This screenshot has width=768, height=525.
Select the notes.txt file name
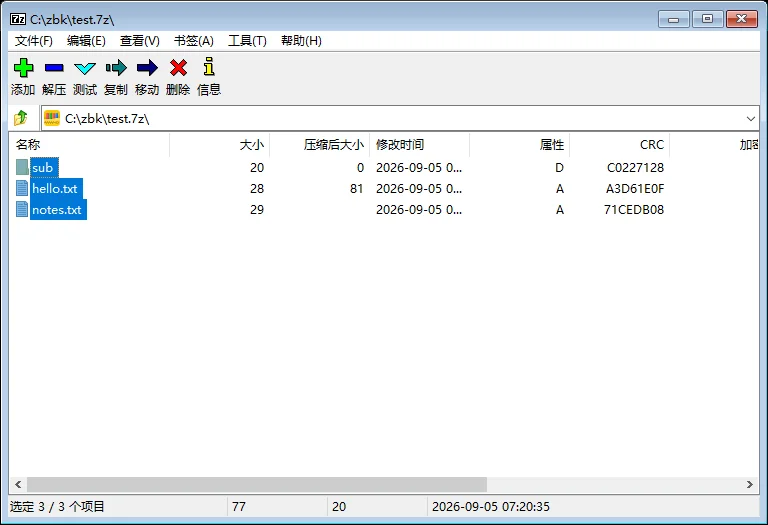57,210
